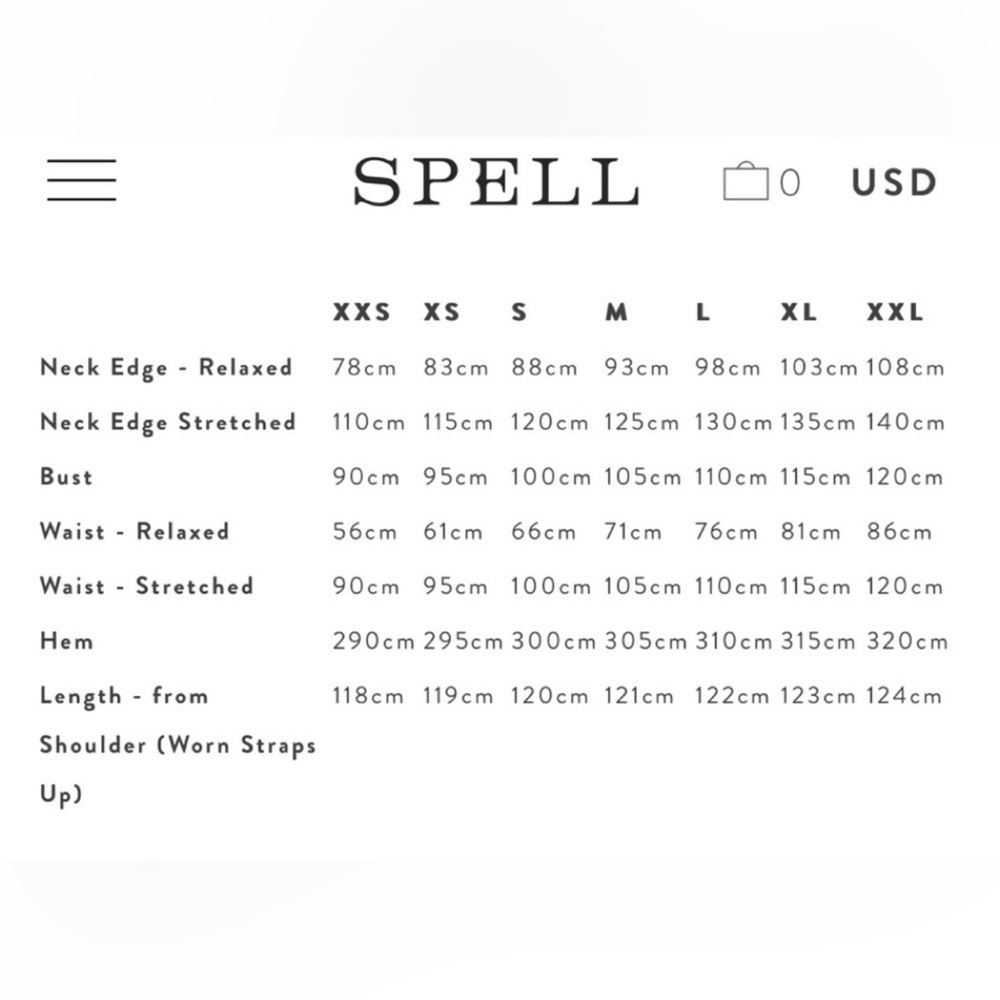Select the XXL size column header
The height and width of the screenshot is (1000, 1000).
coord(895,312)
